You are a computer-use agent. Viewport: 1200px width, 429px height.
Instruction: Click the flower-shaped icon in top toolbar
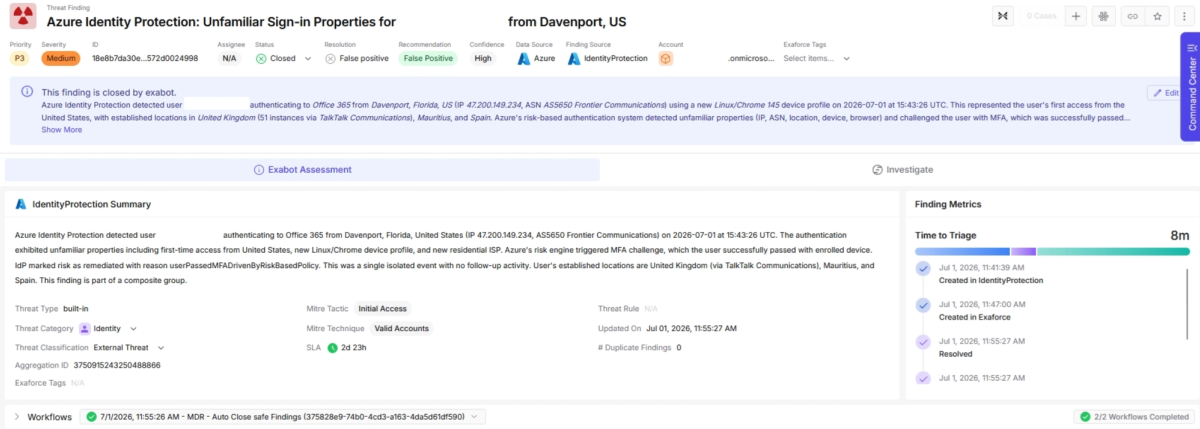point(1104,16)
